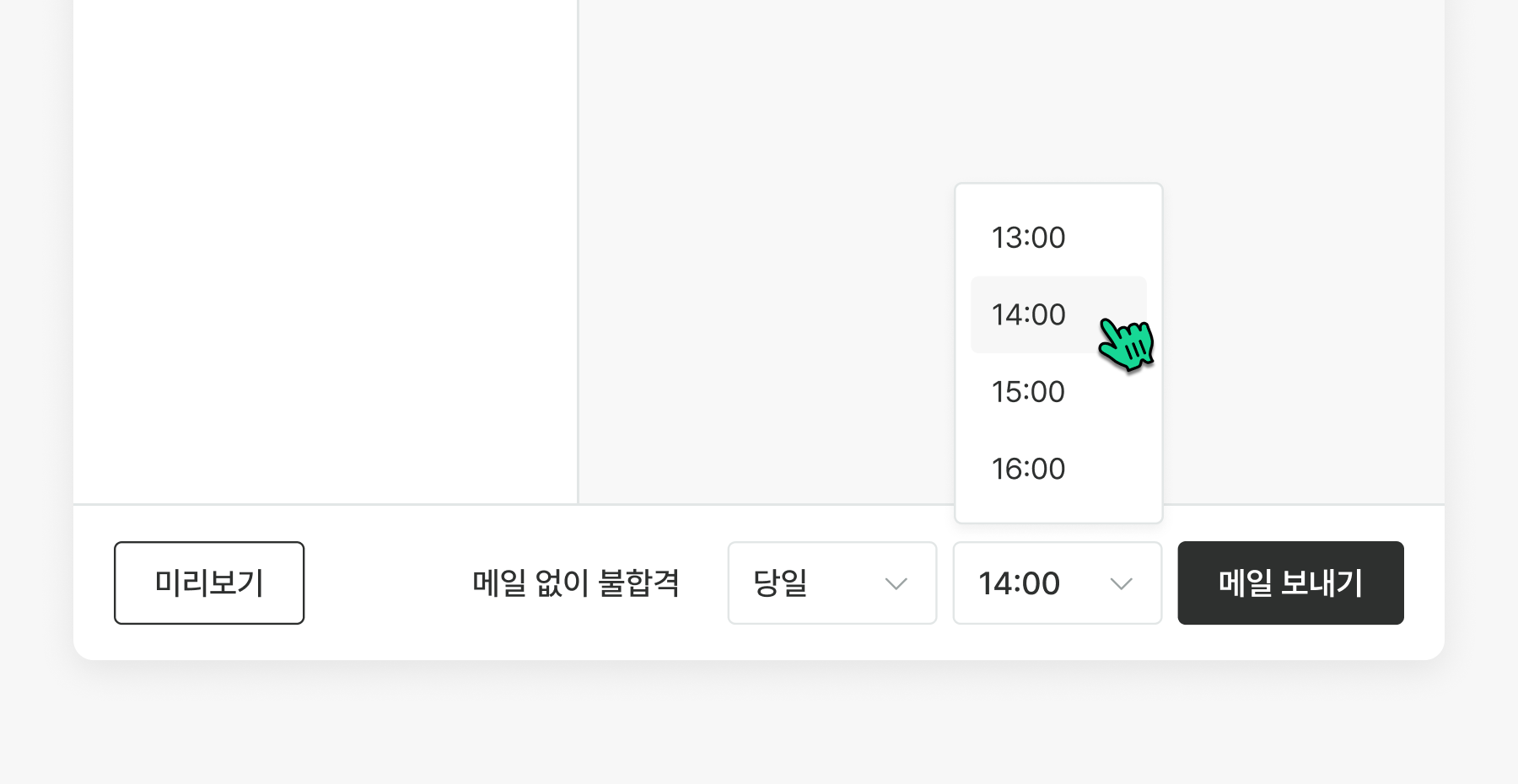The height and width of the screenshot is (784, 1518).
Task: Click the 당일 text inside its dropdown
Action: point(780,583)
